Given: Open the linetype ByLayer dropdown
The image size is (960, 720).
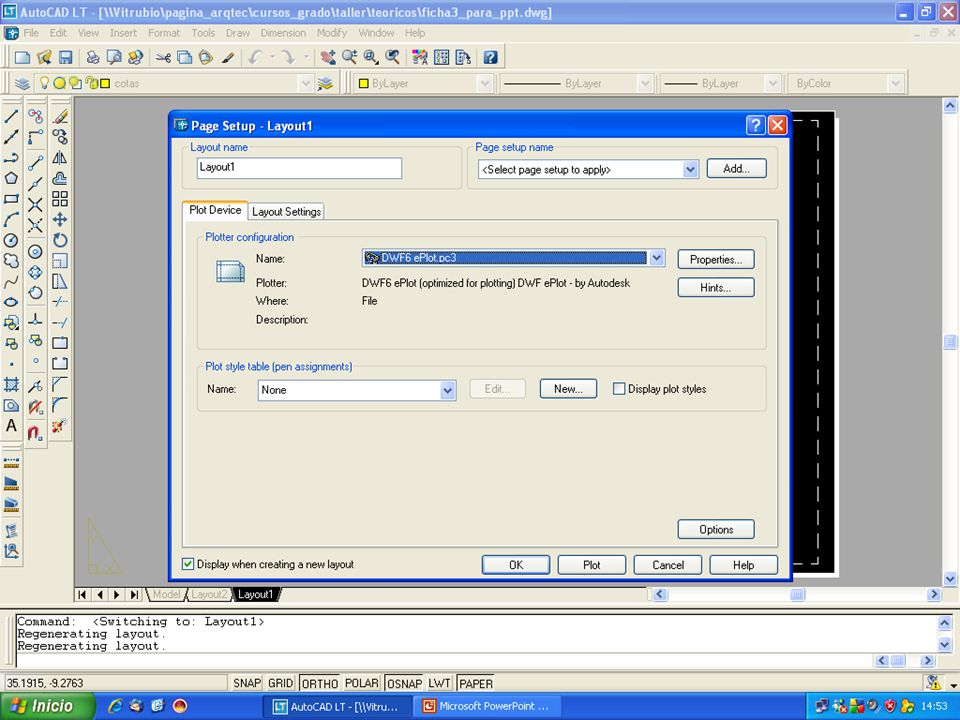Looking at the screenshot, I should click(x=645, y=83).
